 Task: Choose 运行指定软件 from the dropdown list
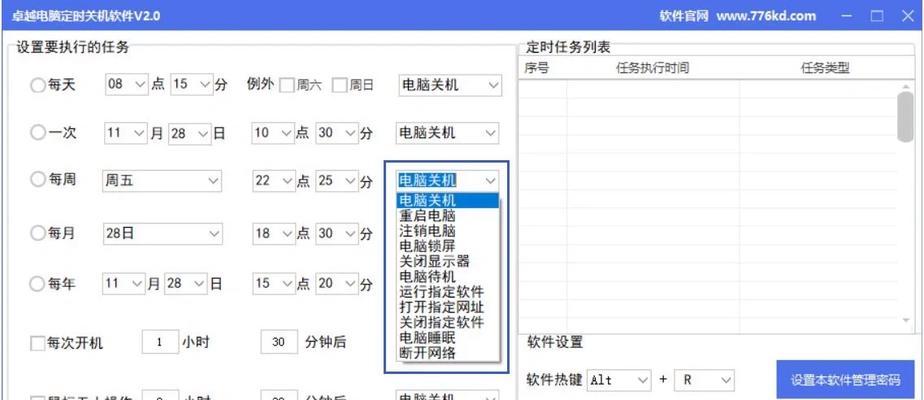[448, 292]
